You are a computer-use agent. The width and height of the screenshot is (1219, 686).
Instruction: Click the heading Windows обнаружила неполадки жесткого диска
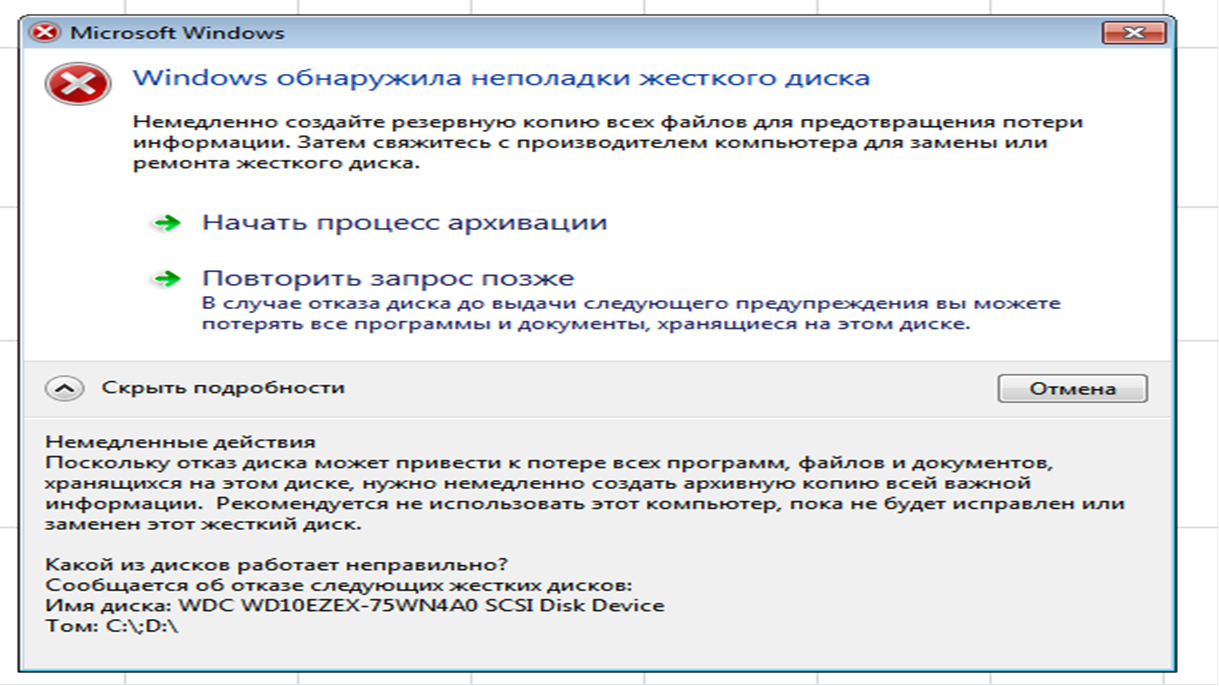(x=501, y=78)
